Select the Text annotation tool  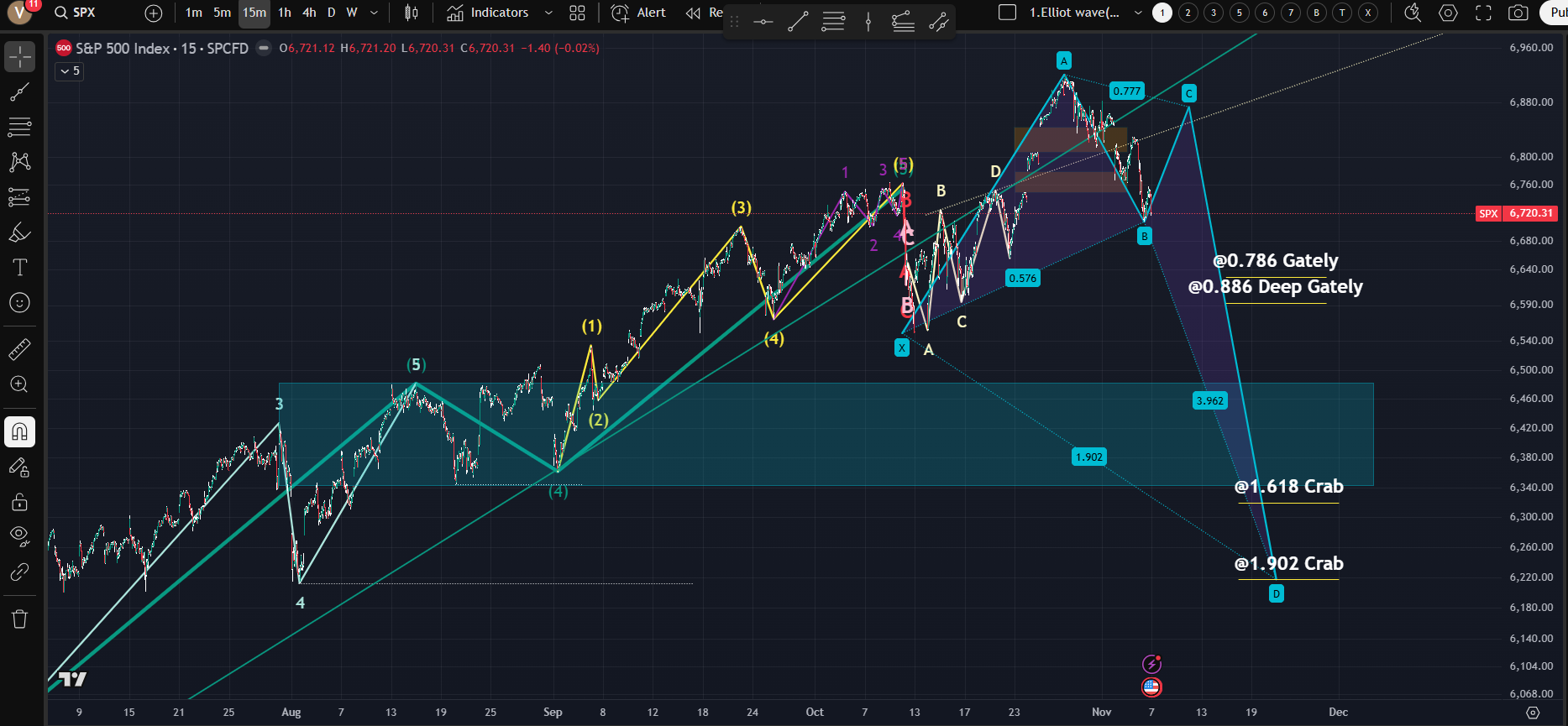pos(19,268)
